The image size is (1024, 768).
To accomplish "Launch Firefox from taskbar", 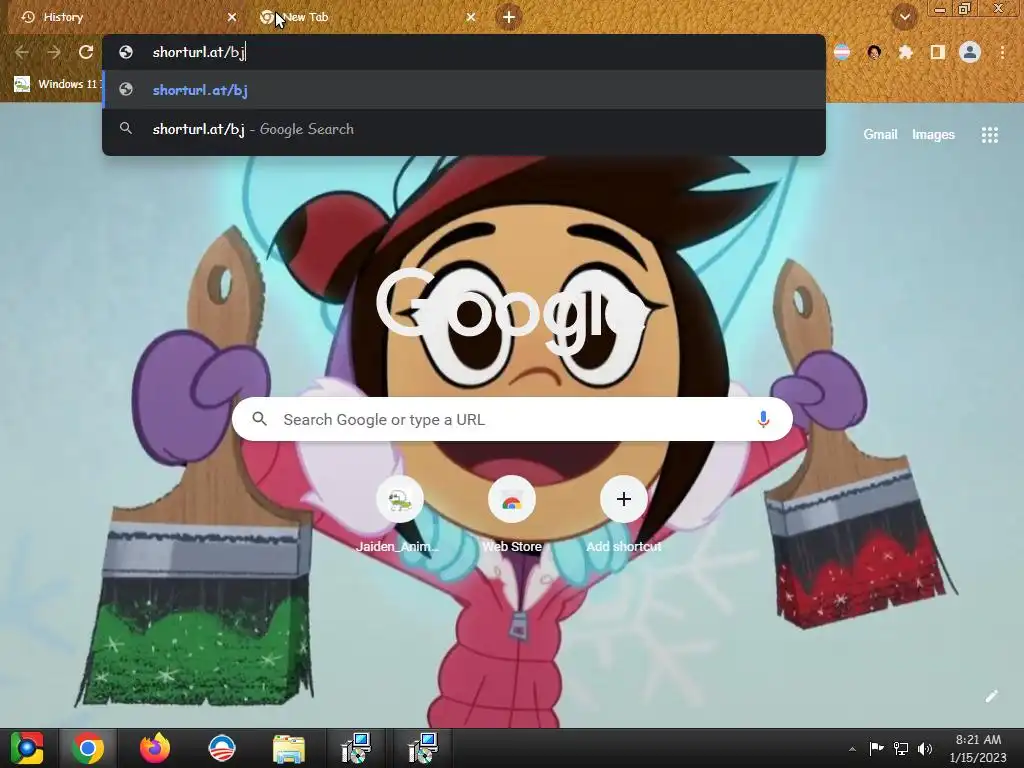I will pyautogui.click(x=155, y=748).
